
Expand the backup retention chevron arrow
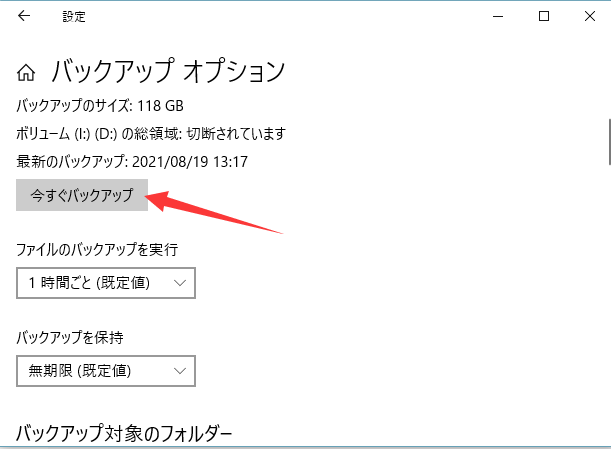(x=180, y=370)
